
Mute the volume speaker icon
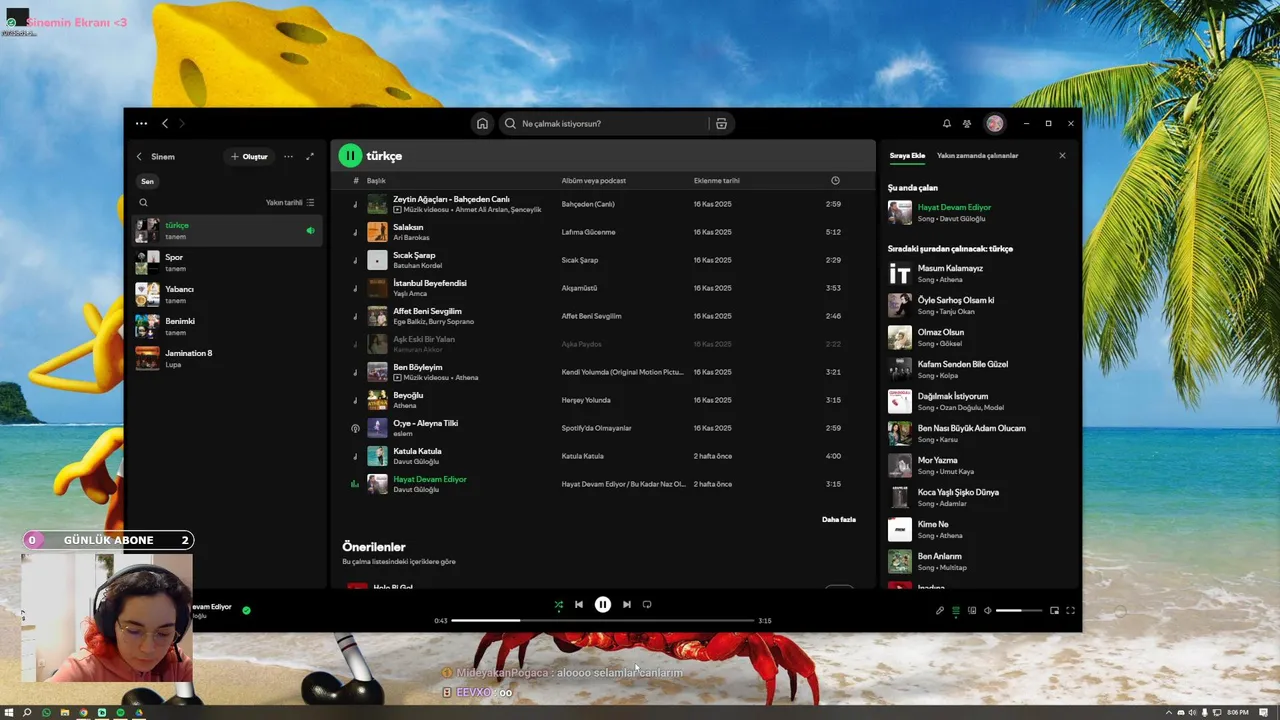click(988, 610)
